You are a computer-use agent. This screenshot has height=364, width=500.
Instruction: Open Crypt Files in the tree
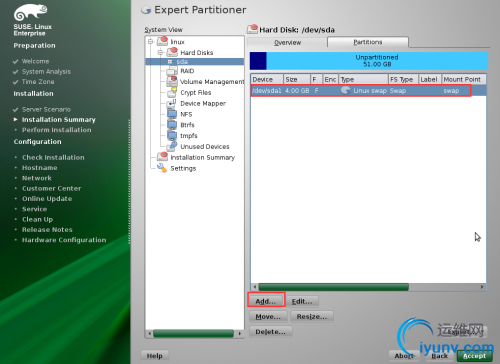(196, 93)
